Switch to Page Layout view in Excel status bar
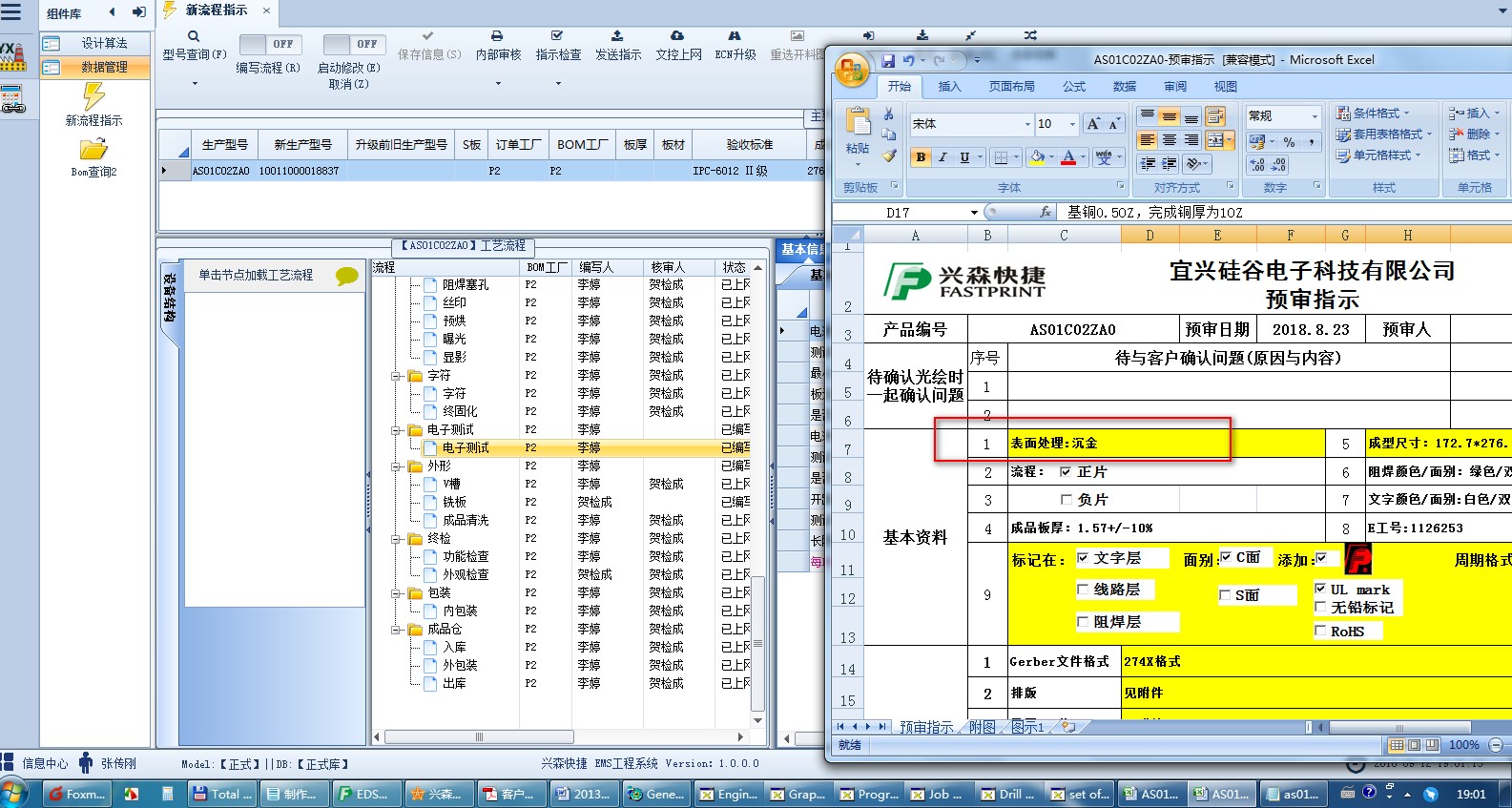Screen dimensions: 1512x808 tap(1414, 745)
